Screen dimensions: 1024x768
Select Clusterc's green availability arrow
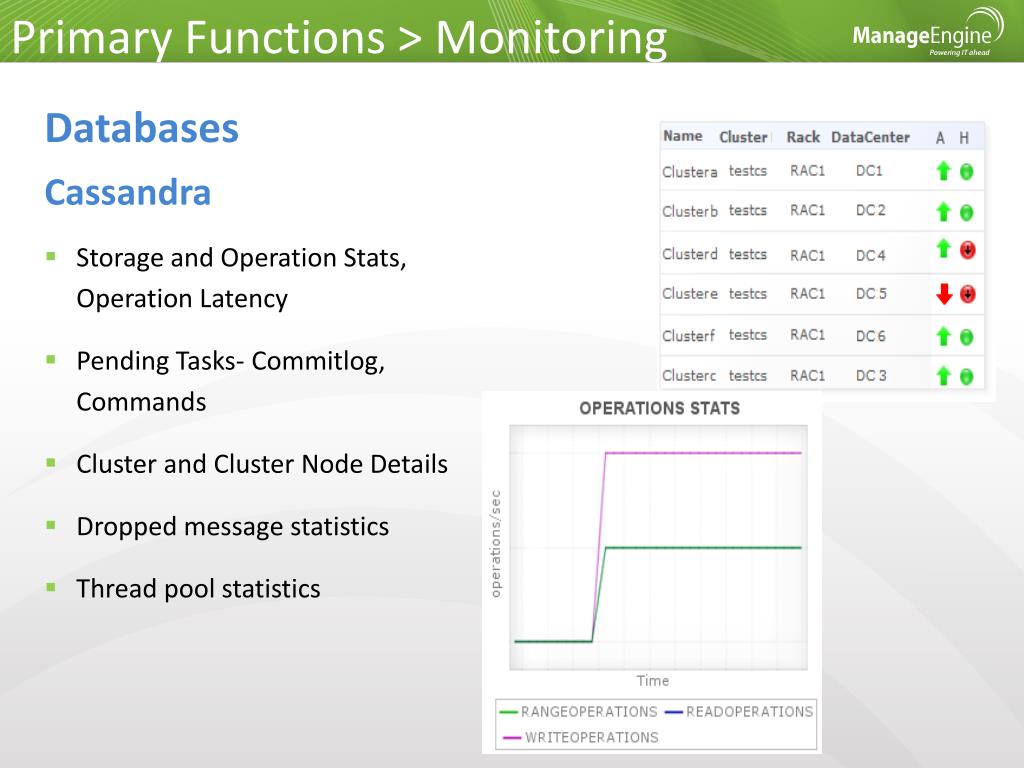click(943, 376)
